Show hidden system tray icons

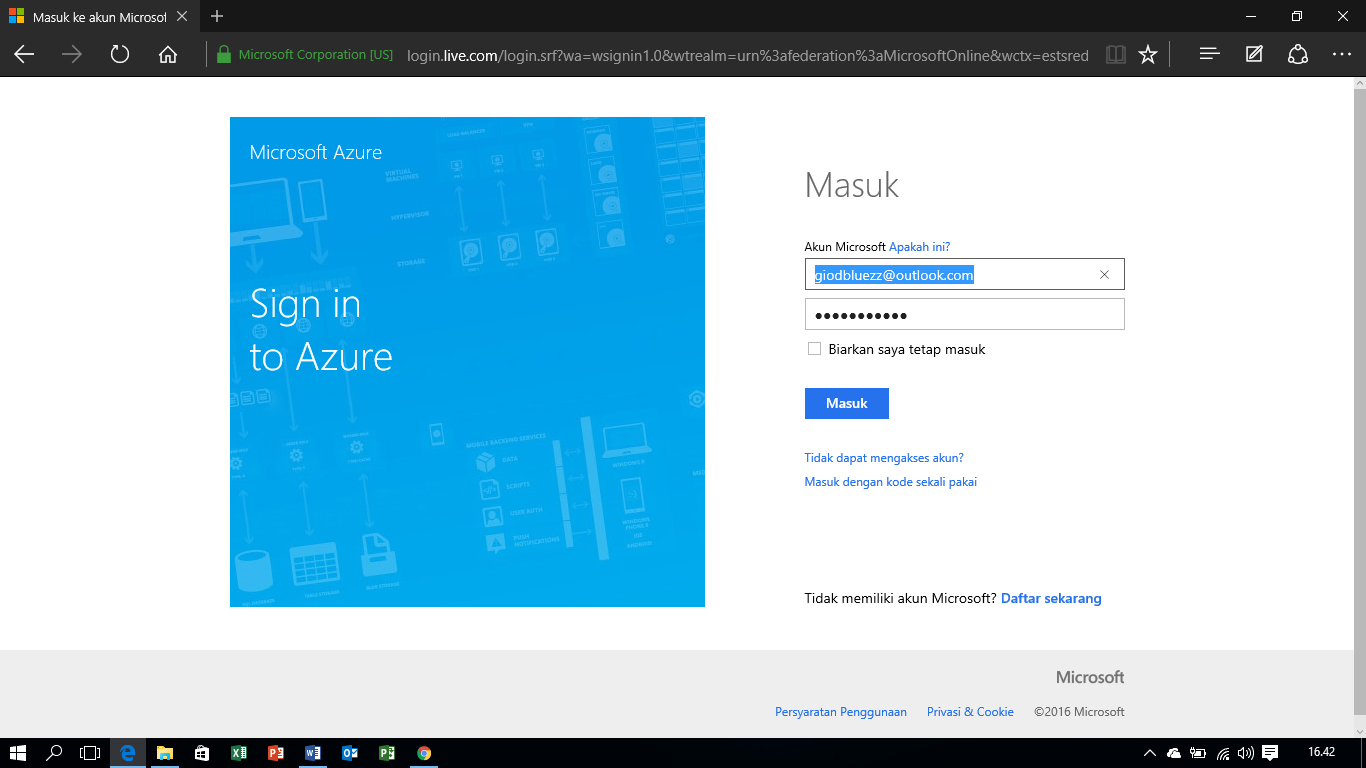pyautogui.click(x=1151, y=754)
